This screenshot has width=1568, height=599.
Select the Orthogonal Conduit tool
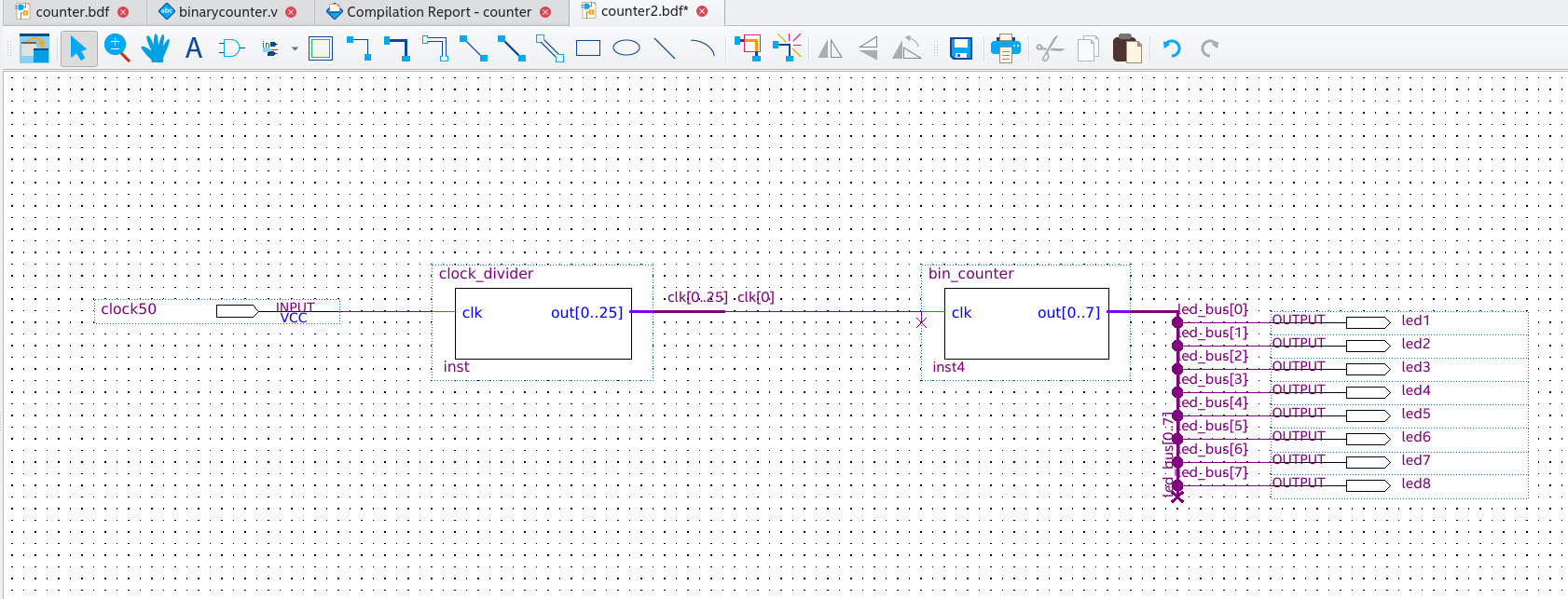click(x=435, y=48)
